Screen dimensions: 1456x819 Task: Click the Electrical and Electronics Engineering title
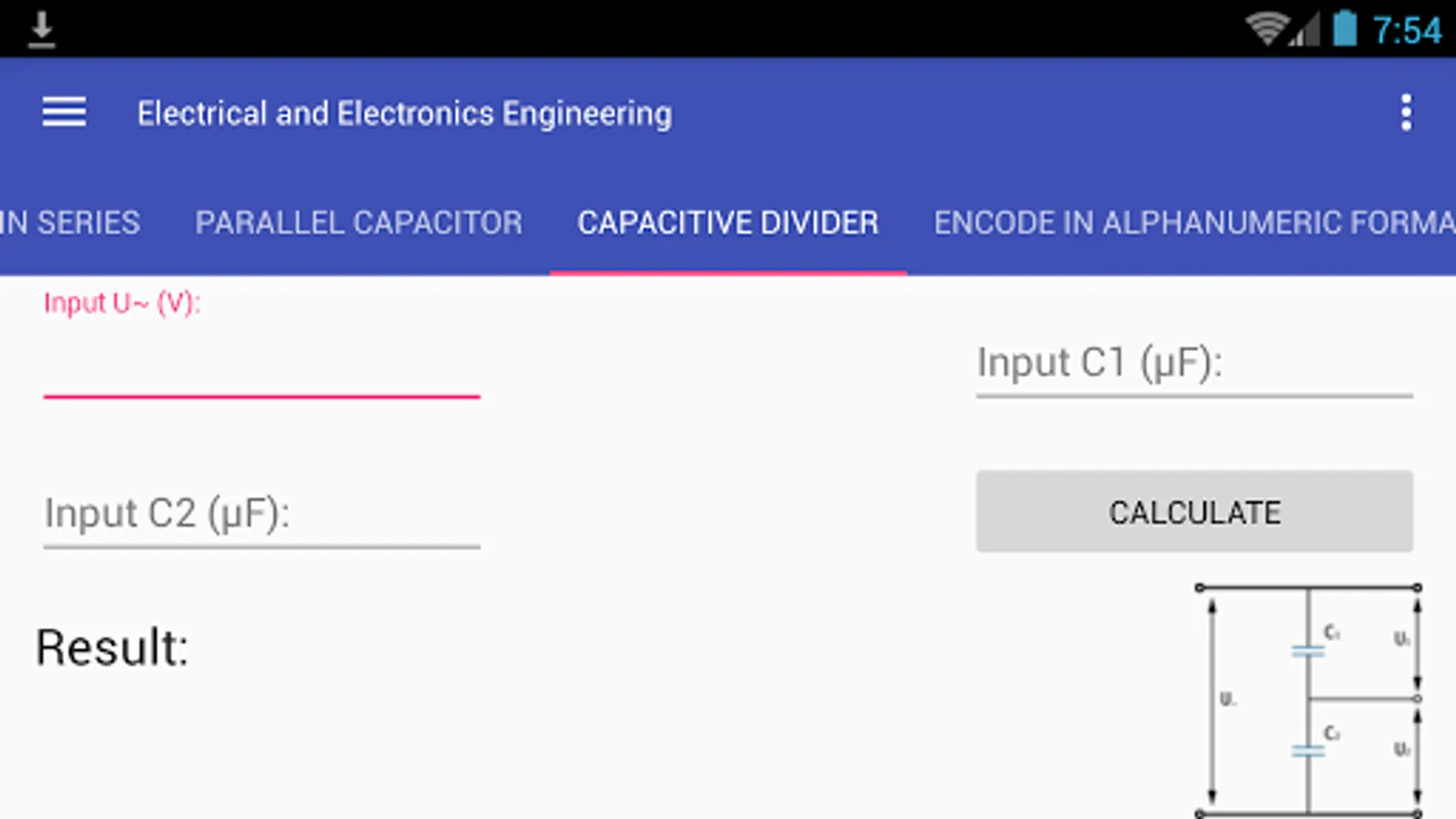pos(404,114)
